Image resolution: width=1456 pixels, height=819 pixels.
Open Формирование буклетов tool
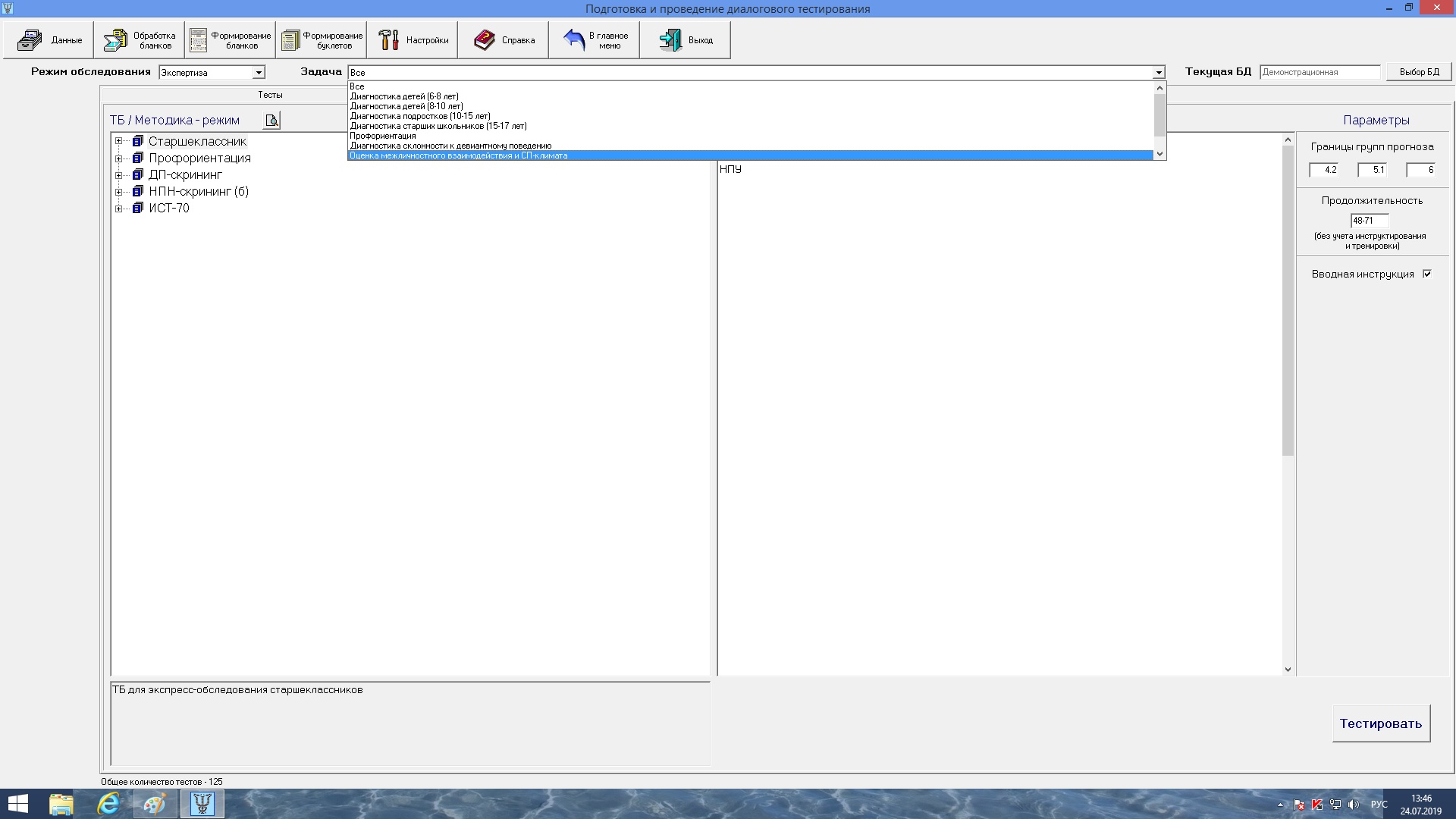290,40
